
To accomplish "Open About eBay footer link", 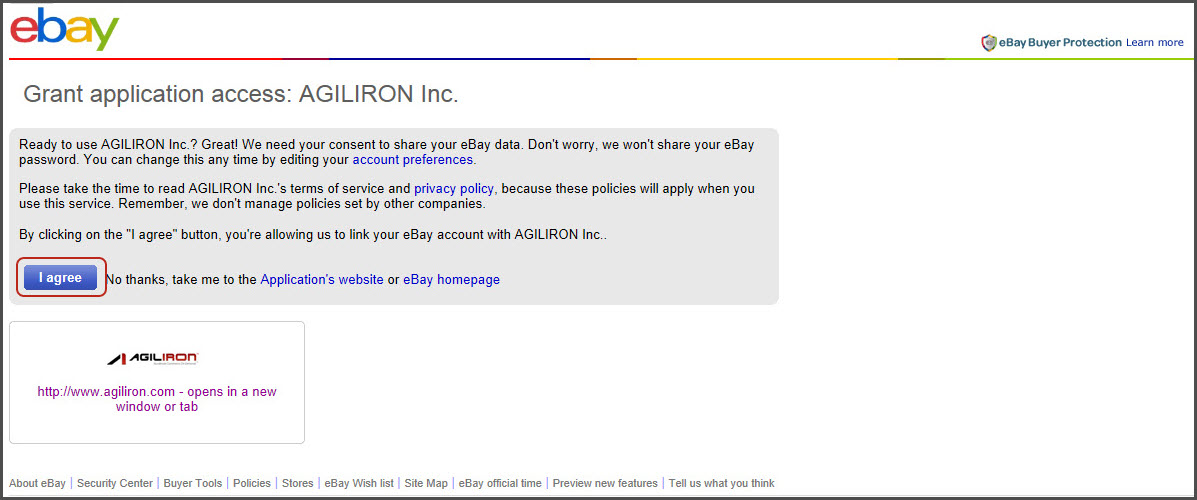I will click(x=37, y=483).
